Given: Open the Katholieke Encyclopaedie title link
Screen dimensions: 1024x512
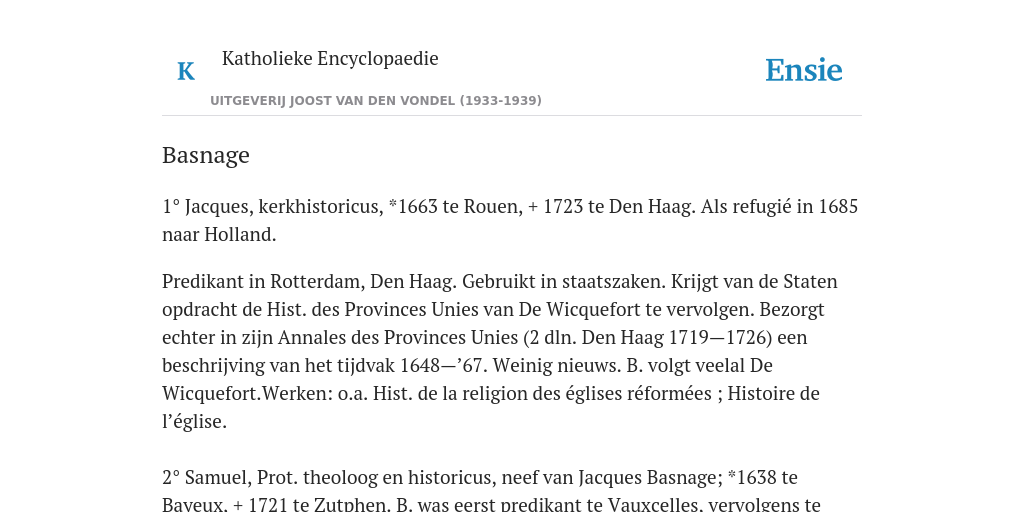Looking at the screenshot, I should pos(330,58).
